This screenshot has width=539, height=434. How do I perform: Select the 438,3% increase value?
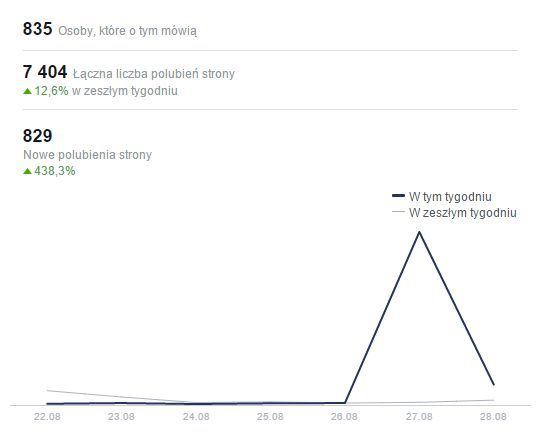(x=55, y=171)
